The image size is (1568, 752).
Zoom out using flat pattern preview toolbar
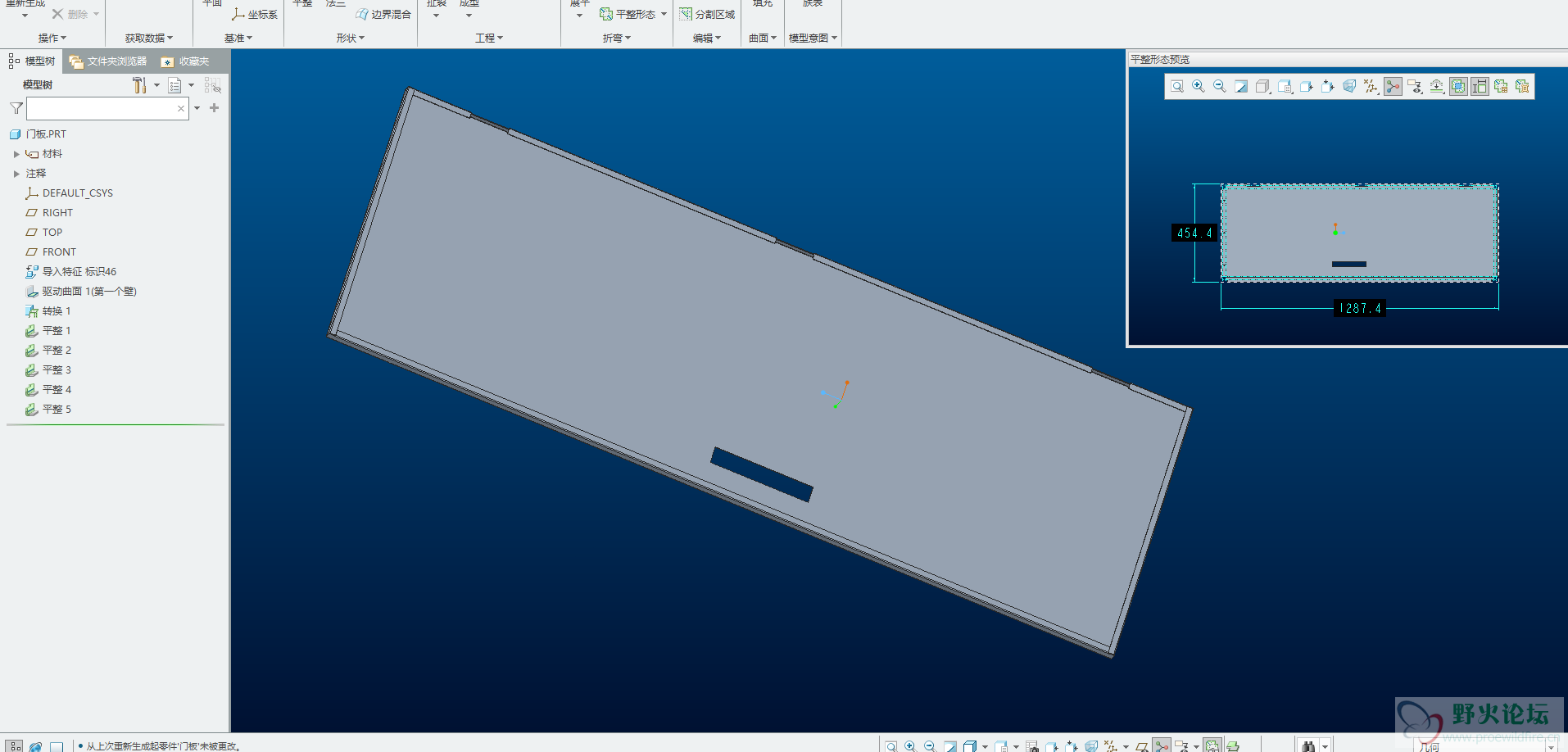point(1220,86)
